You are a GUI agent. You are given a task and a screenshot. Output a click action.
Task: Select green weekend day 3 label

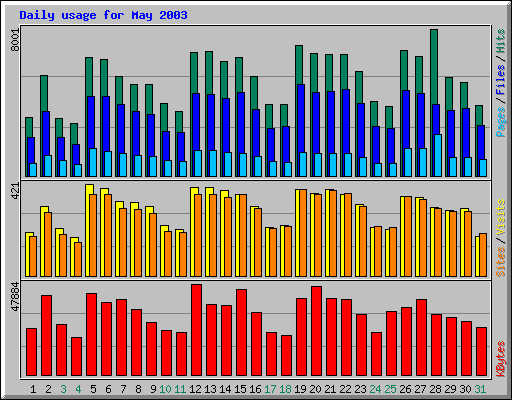(63, 389)
